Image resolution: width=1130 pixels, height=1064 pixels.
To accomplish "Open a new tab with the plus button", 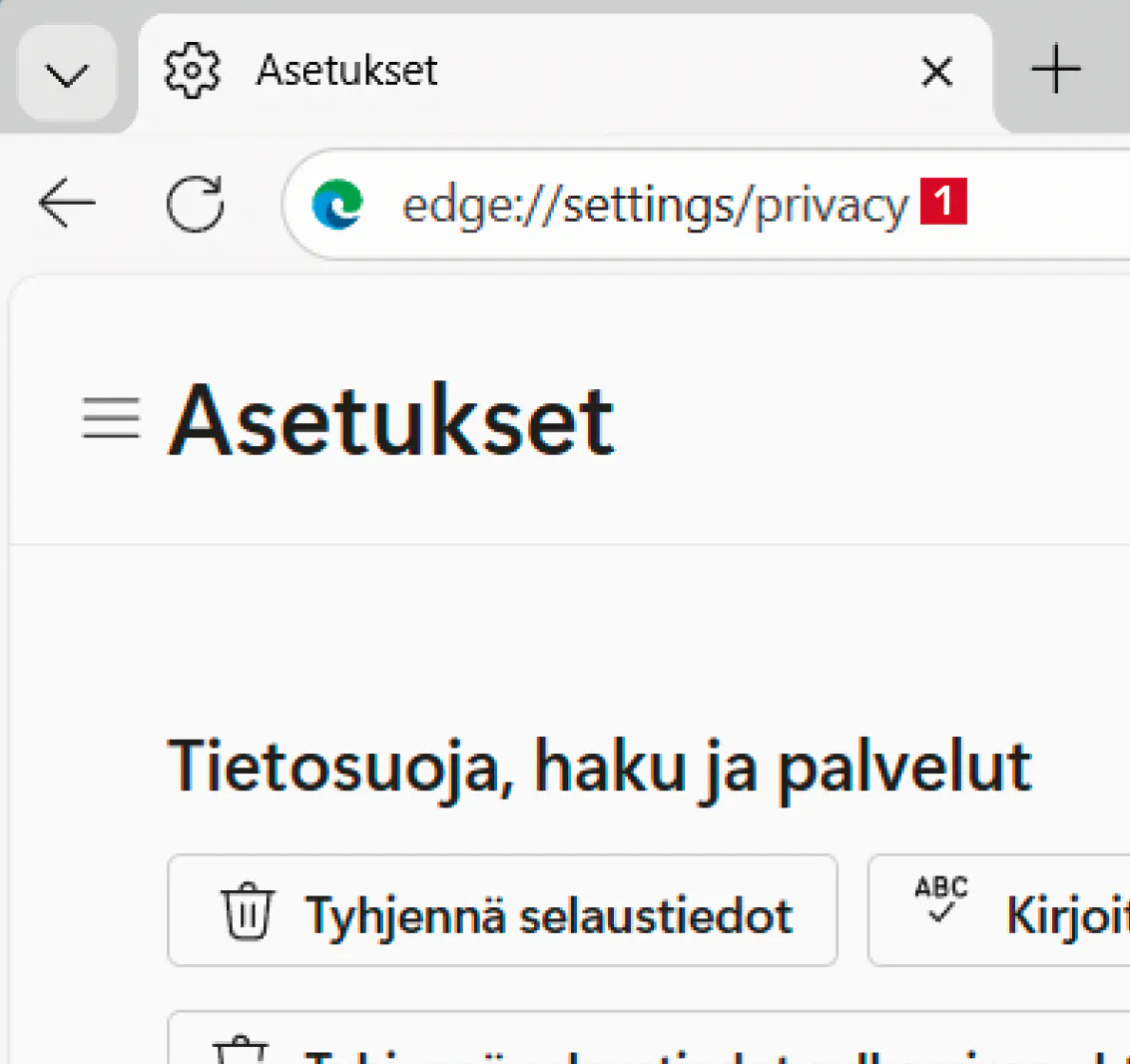I will [x=1055, y=72].
